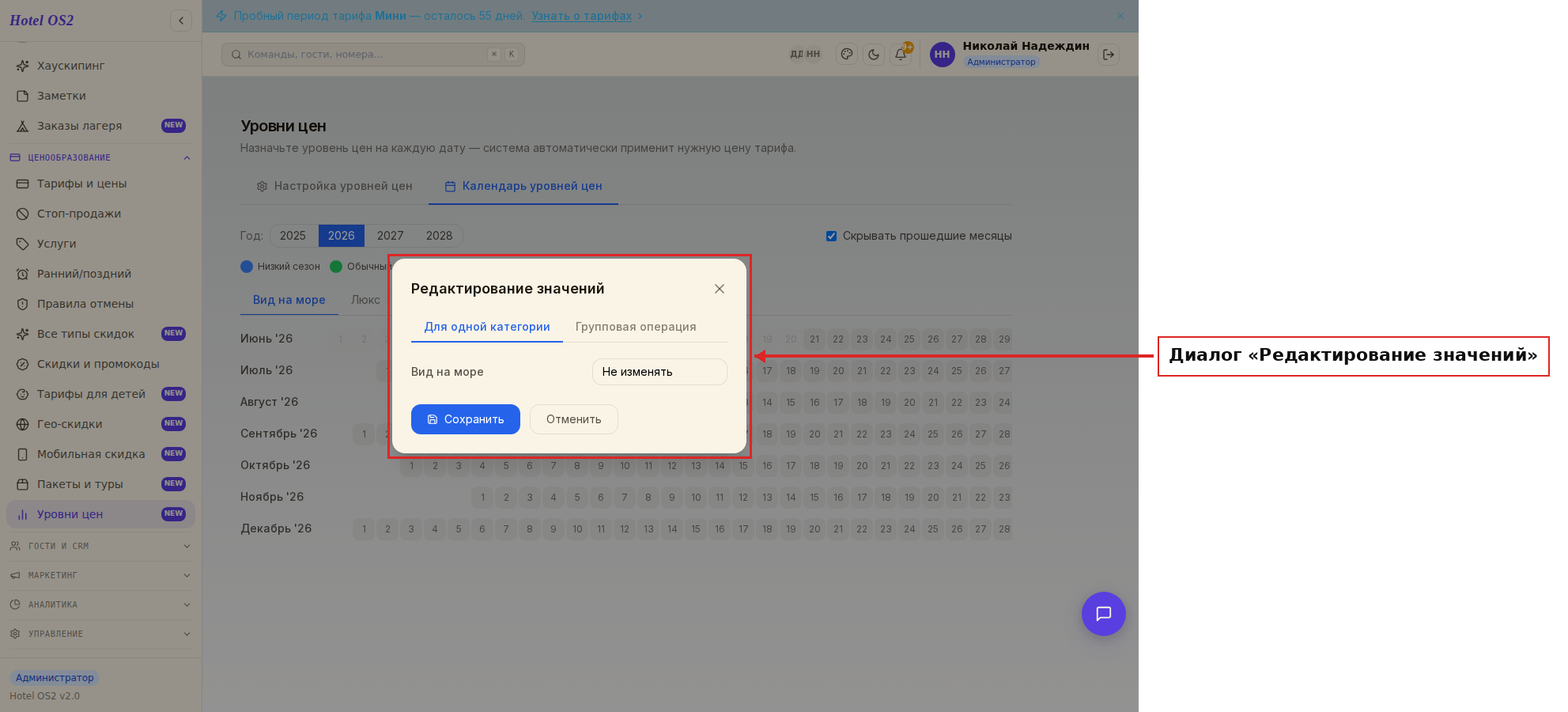The width and height of the screenshot is (1568, 712).
Task: Open notifications via the bell icon
Action: (x=901, y=55)
